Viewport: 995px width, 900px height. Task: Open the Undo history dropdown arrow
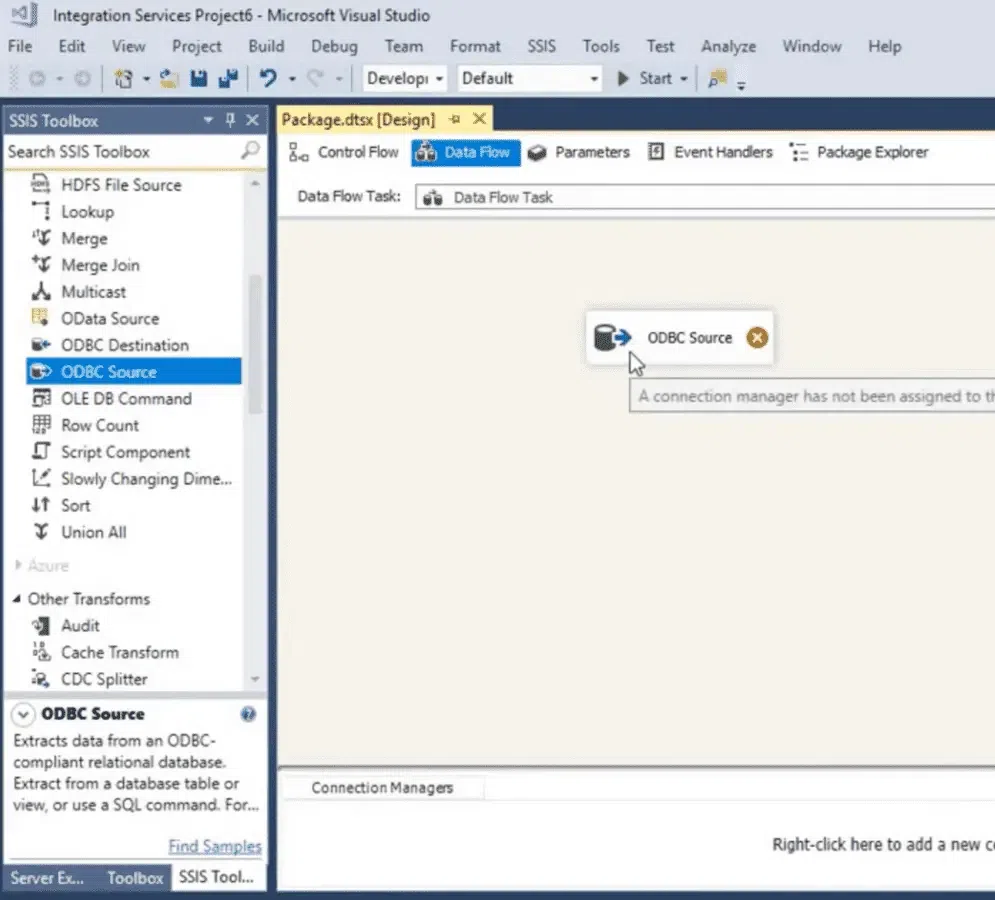click(292, 79)
